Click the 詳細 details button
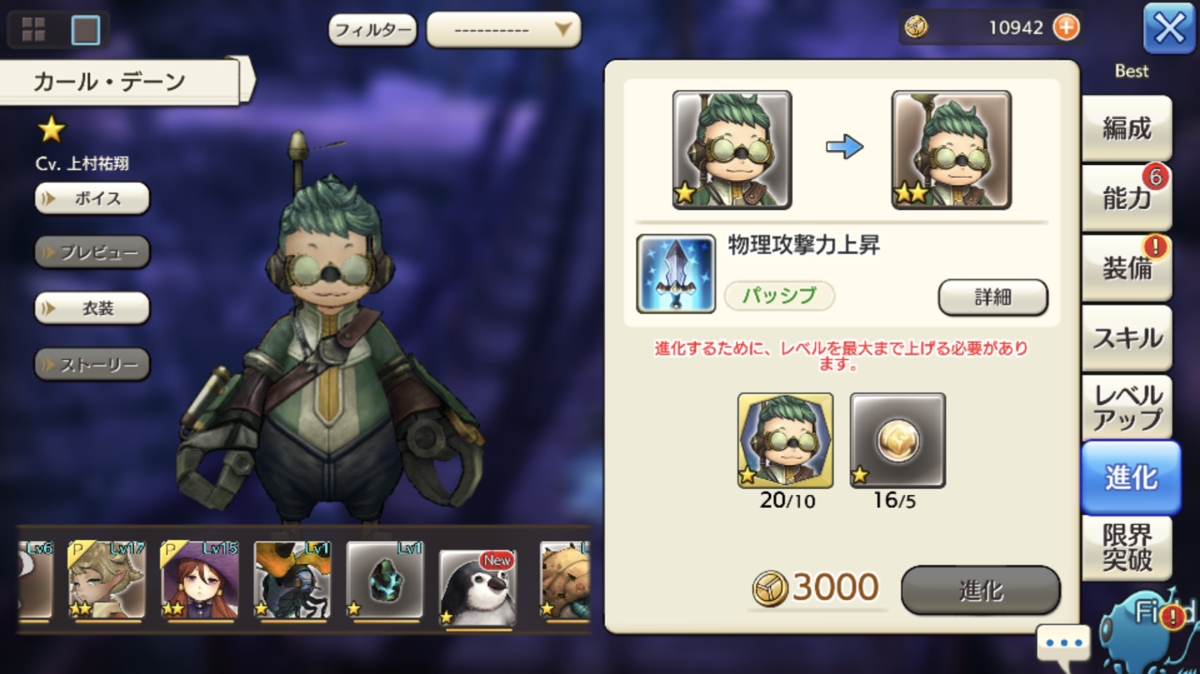The width and height of the screenshot is (1200, 674). tap(993, 297)
